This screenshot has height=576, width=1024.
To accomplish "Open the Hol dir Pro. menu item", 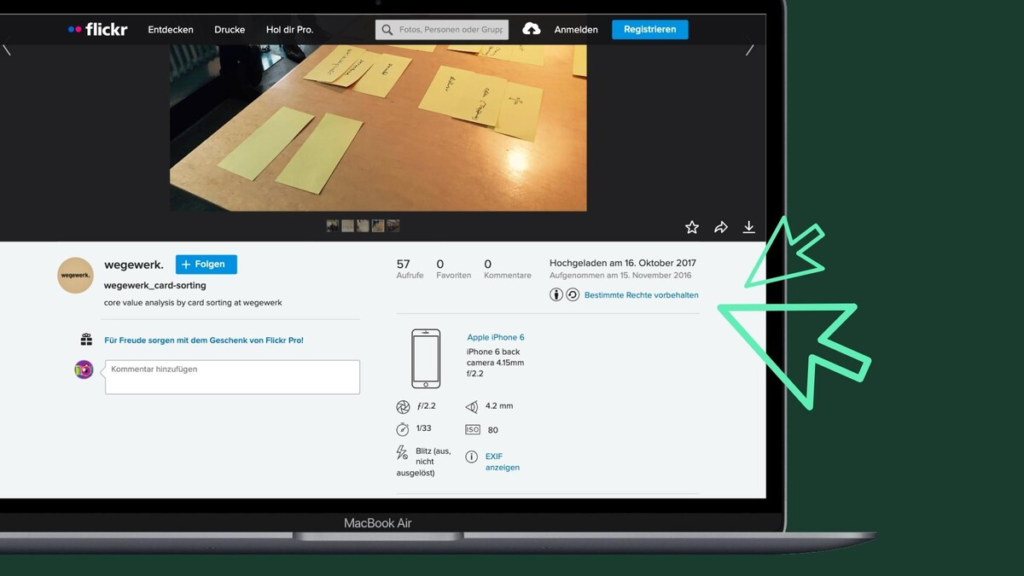I will coord(289,29).
